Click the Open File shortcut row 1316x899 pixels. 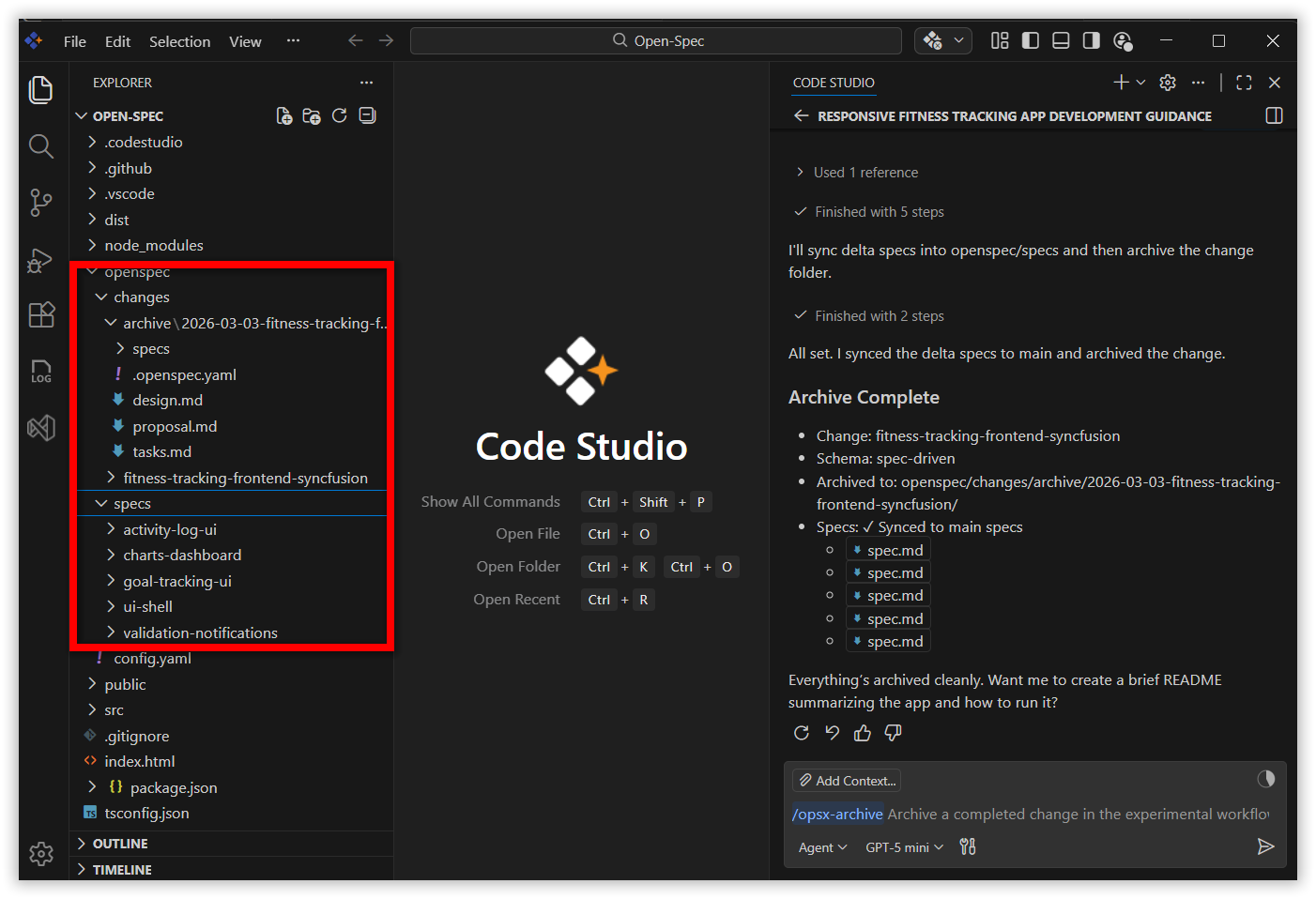pyautogui.click(x=575, y=534)
